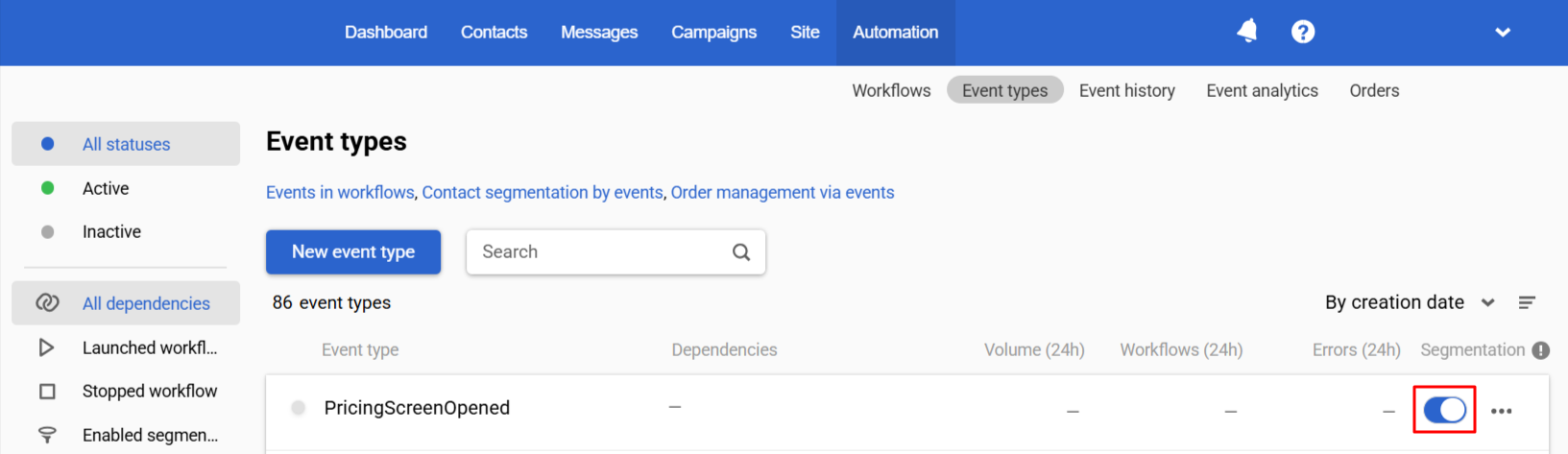Open the account menu chevron
The width and height of the screenshot is (1568, 454).
click(x=1503, y=33)
